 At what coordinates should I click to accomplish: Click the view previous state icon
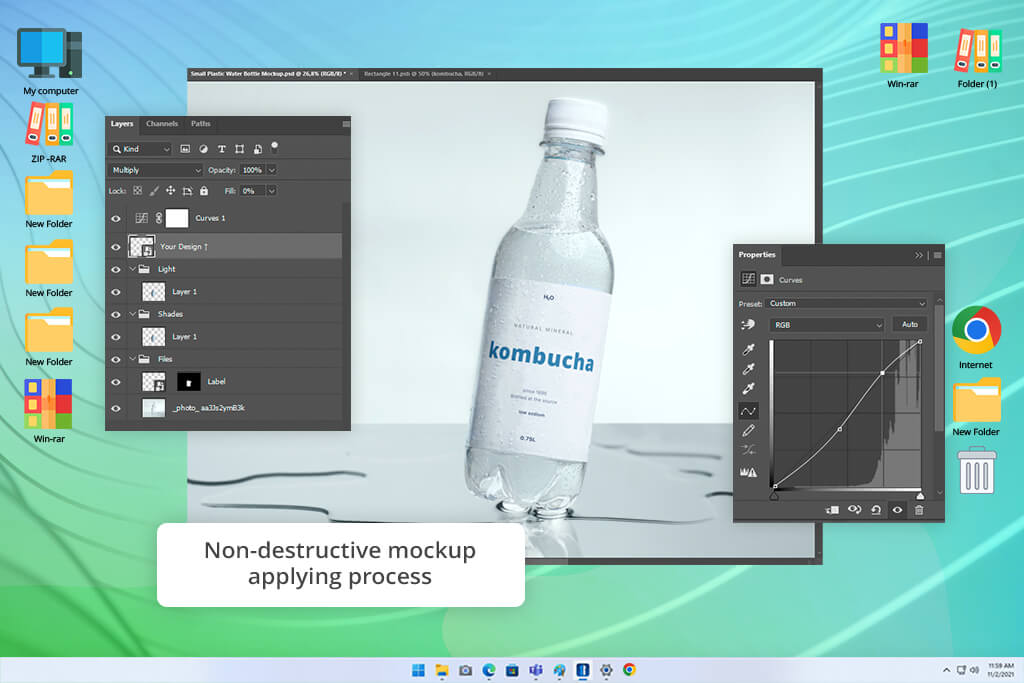pyautogui.click(x=854, y=510)
